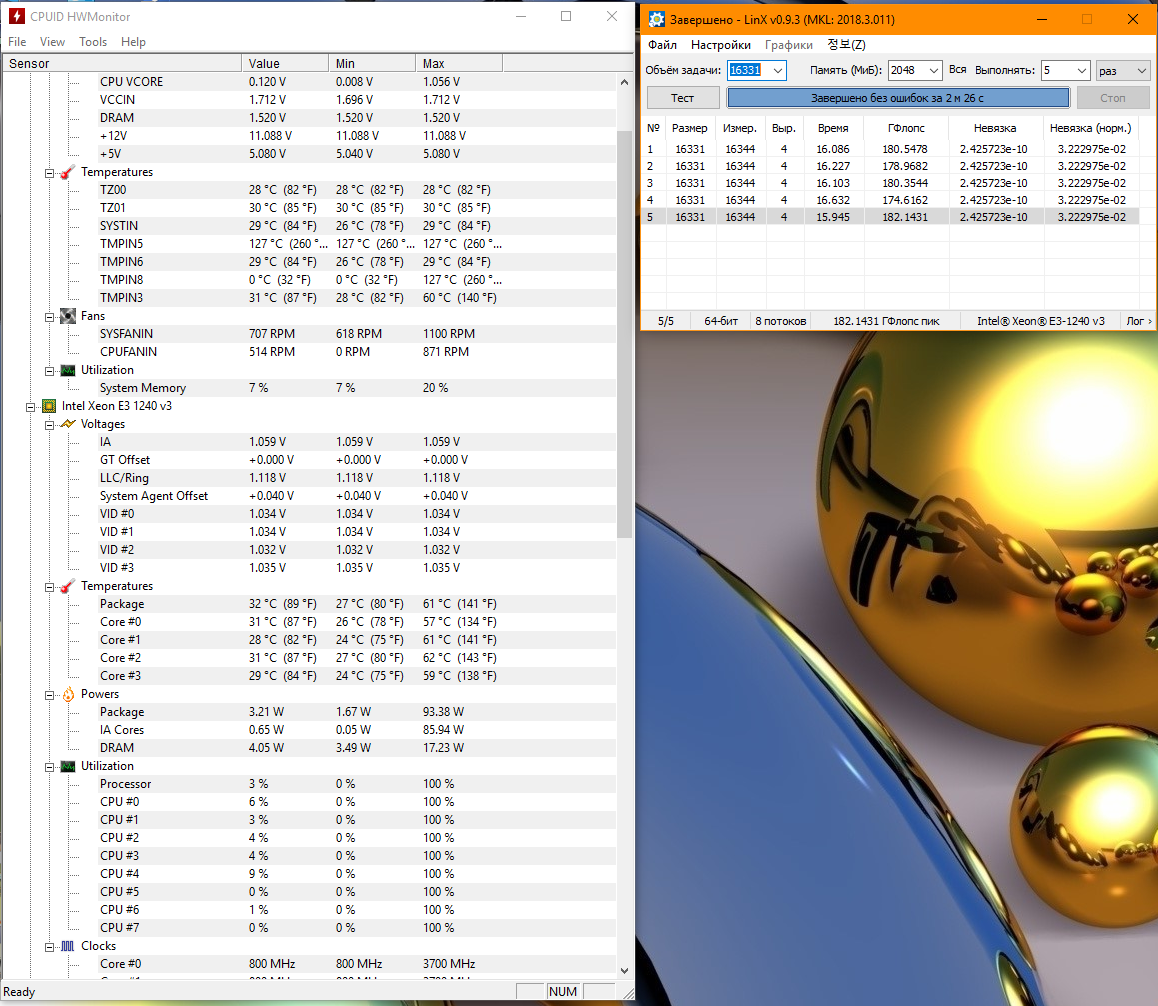Click the flame icon beside Powers
Image resolution: width=1158 pixels, height=1006 pixels.
tap(67, 694)
